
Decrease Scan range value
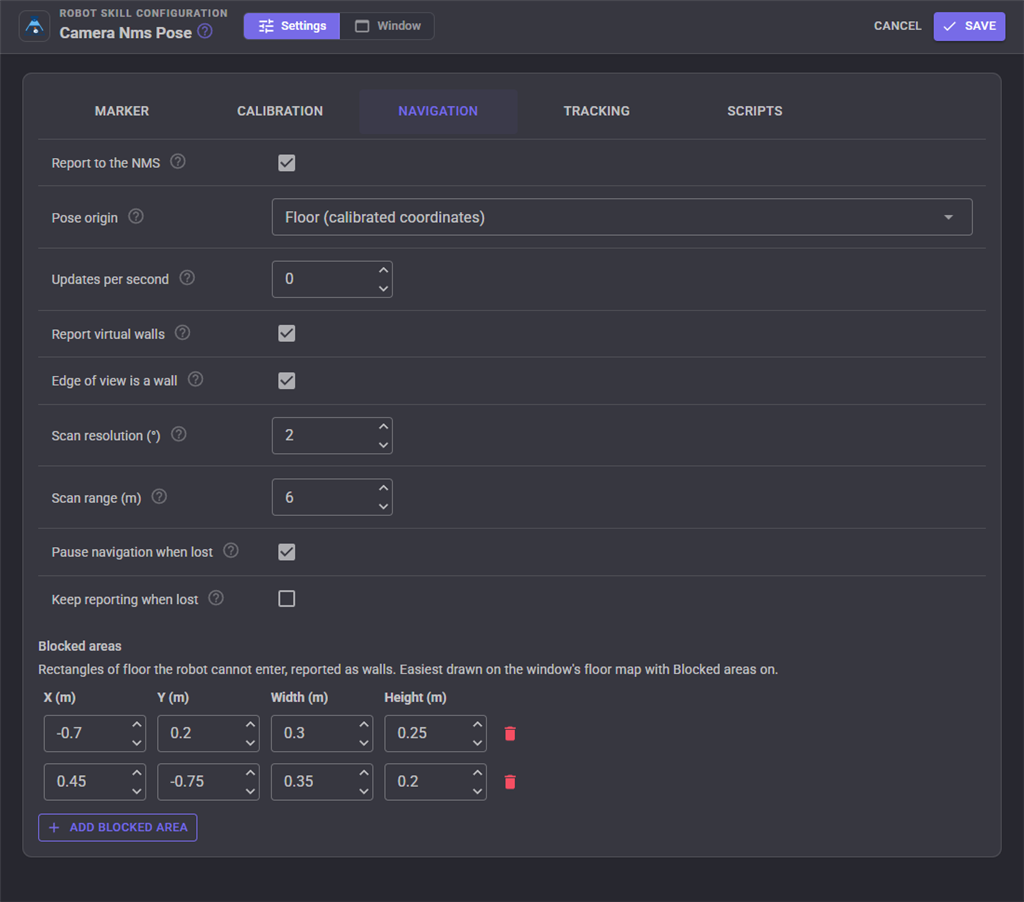(x=383, y=506)
